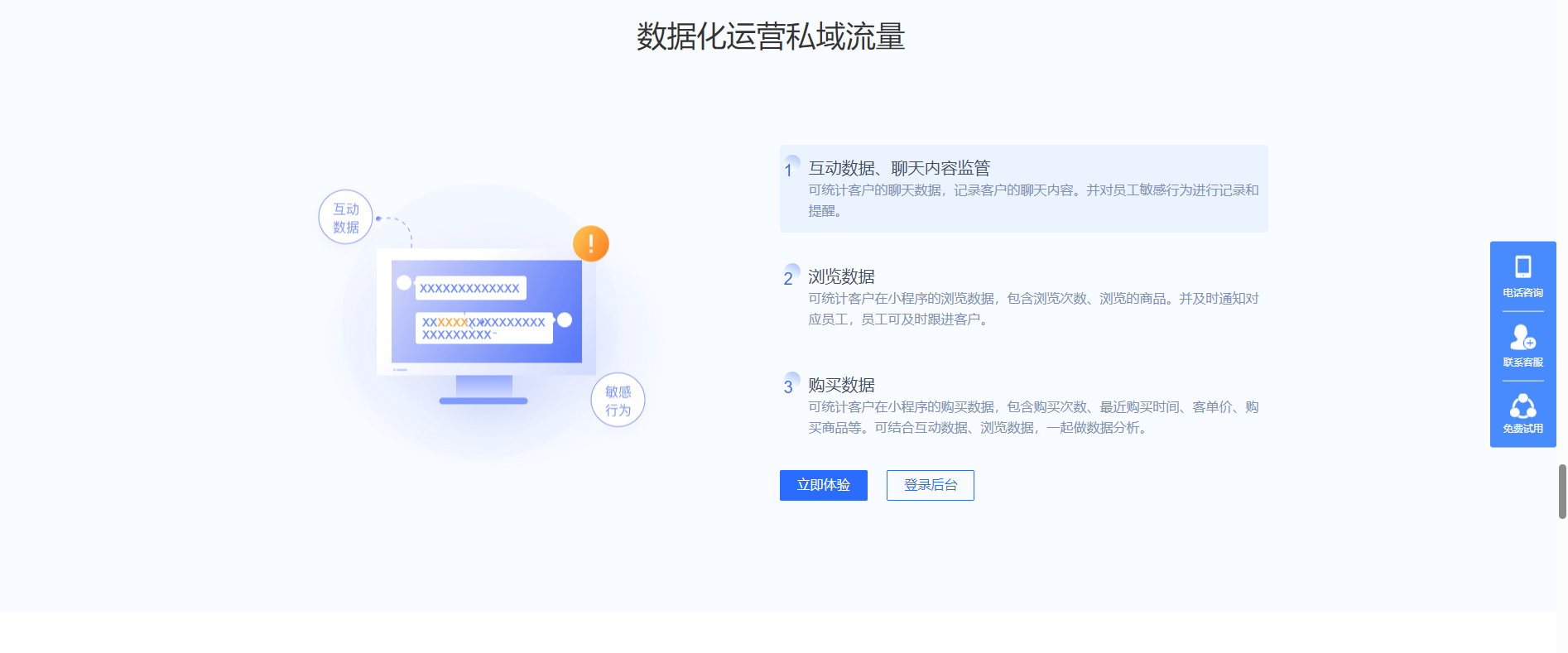Click the 敏感行为 circle badge
Screen dimensions: 1568x653
pos(618,401)
